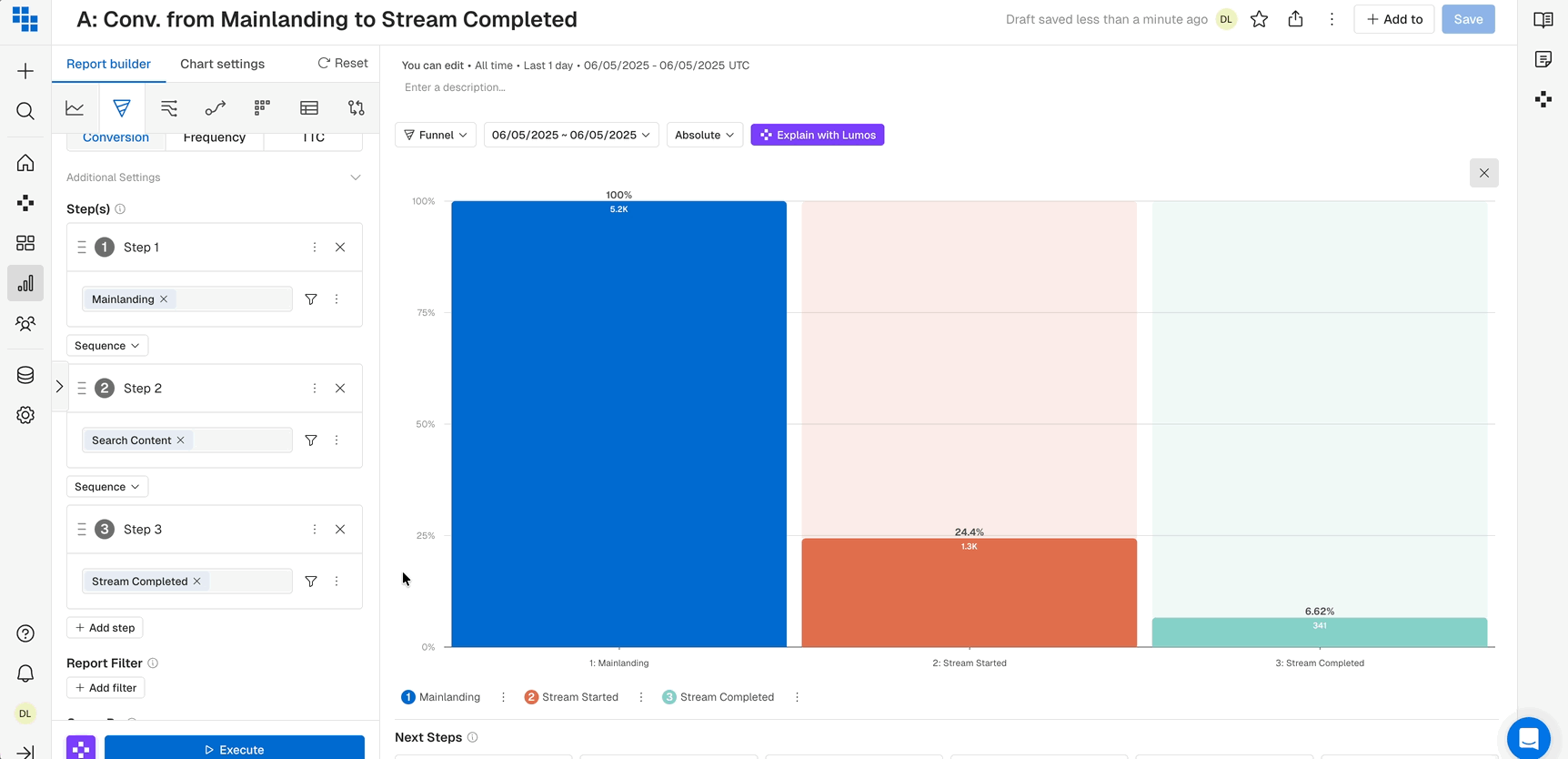
Task: Add a filter to Mainlanding step
Action: 311,299
